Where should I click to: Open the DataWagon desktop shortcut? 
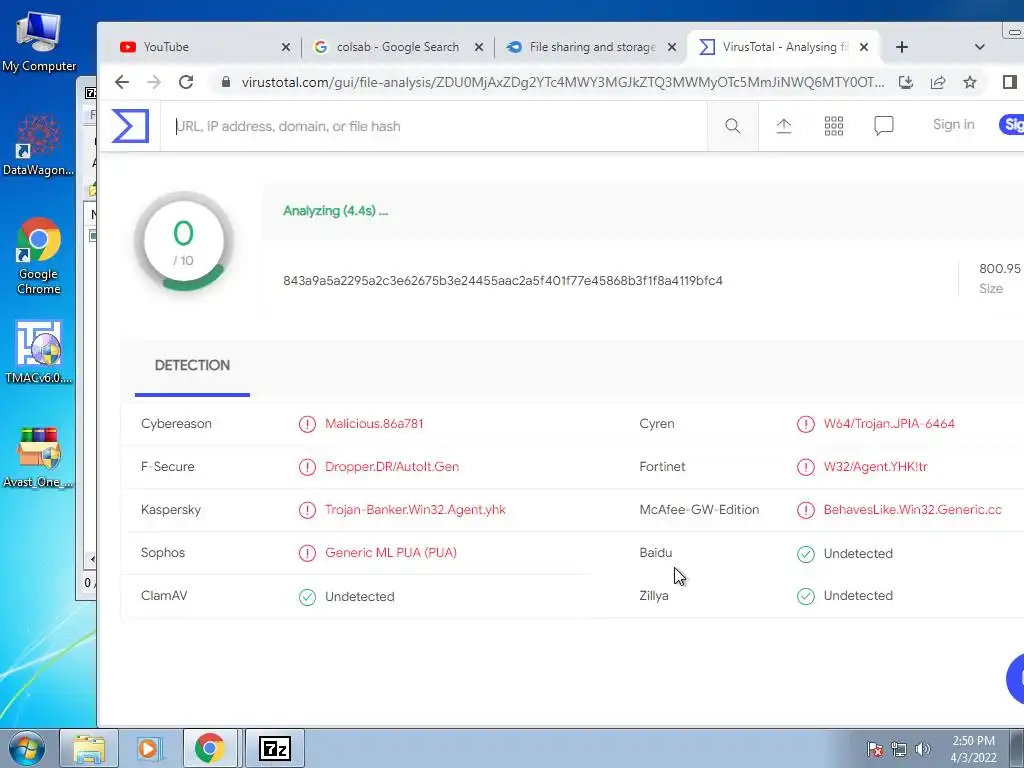click(39, 145)
